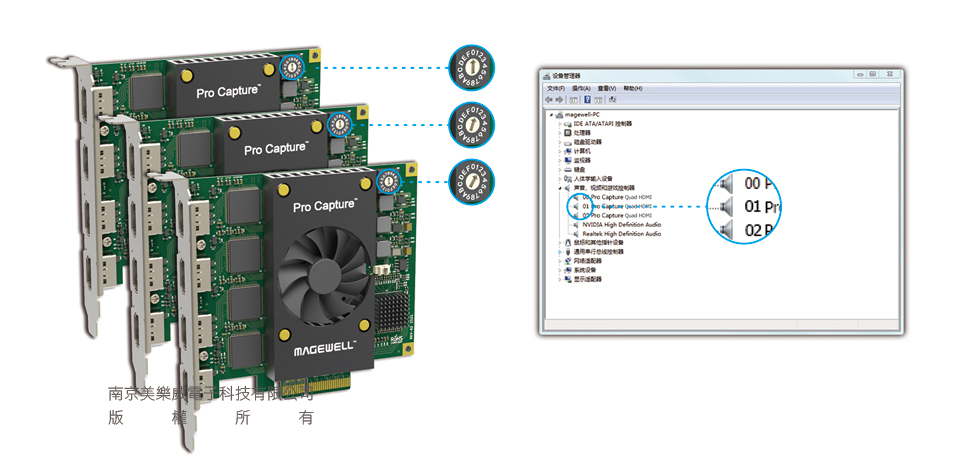The image size is (960, 473).
Task: Open the 操作(A) menu
Action: pos(581,88)
